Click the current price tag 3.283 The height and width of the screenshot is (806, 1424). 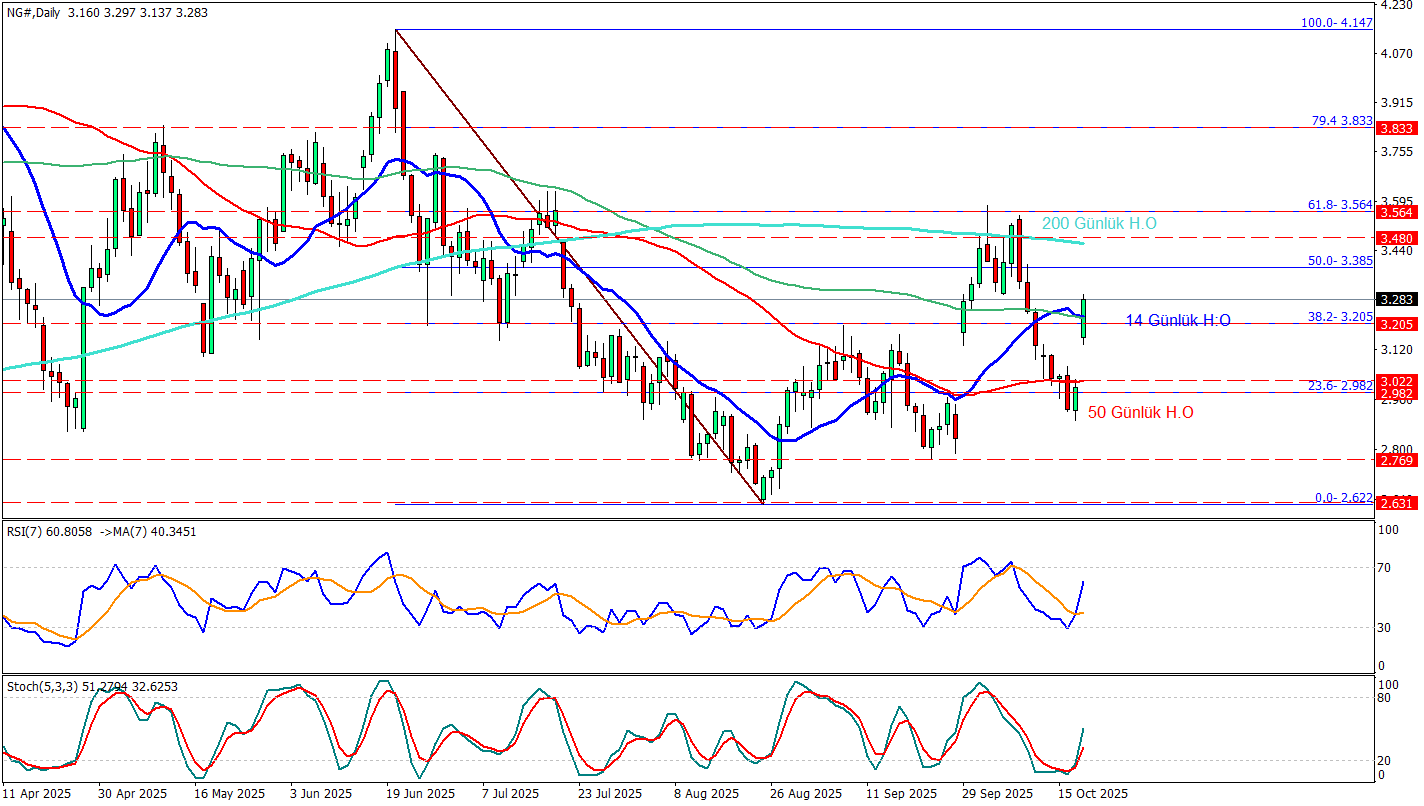(x=1395, y=299)
